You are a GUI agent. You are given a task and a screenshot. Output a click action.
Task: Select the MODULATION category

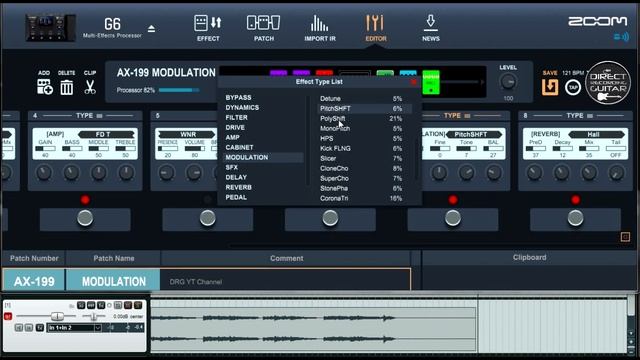(x=264, y=158)
